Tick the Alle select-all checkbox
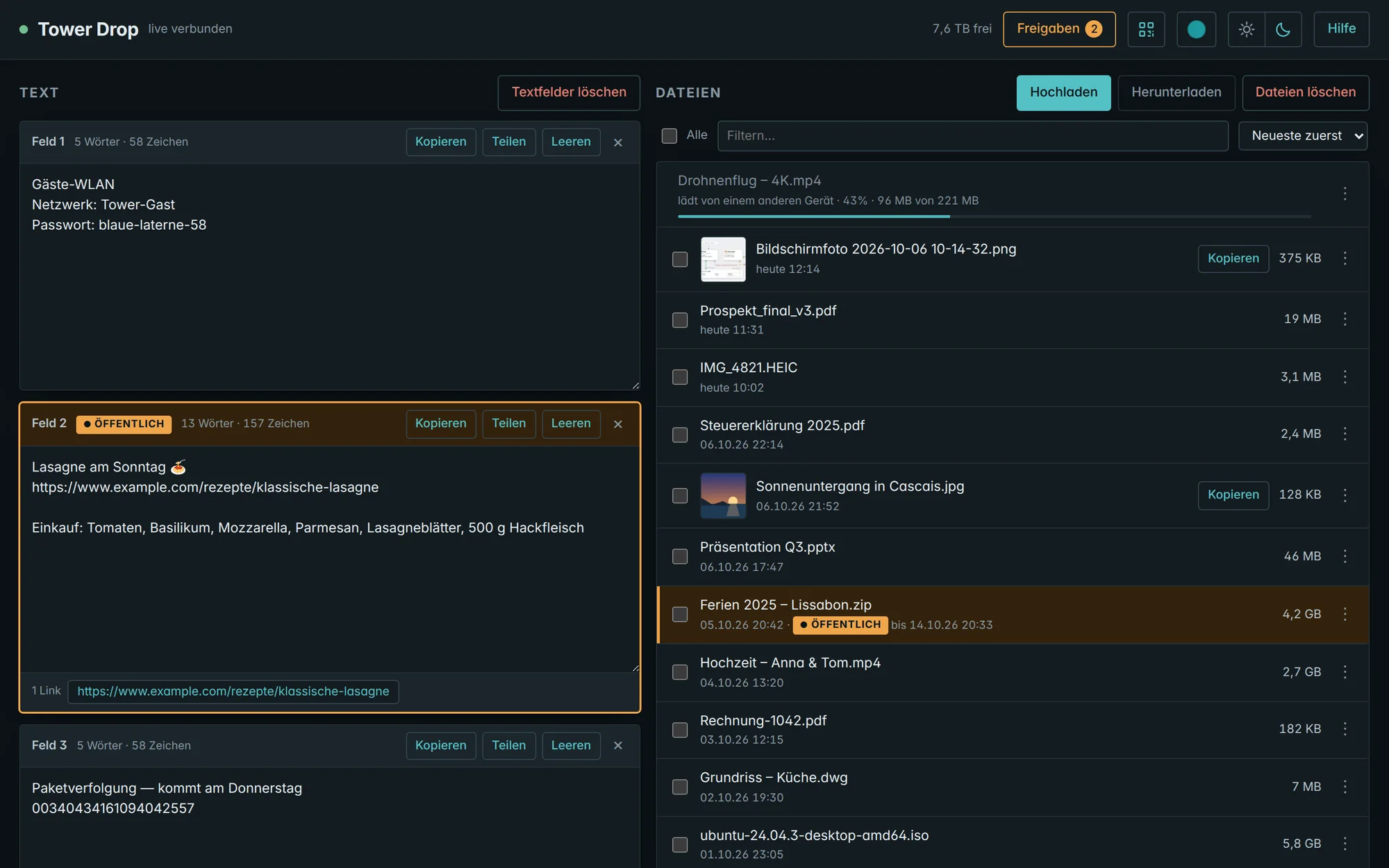Screen dimensions: 1389x868 669,135
